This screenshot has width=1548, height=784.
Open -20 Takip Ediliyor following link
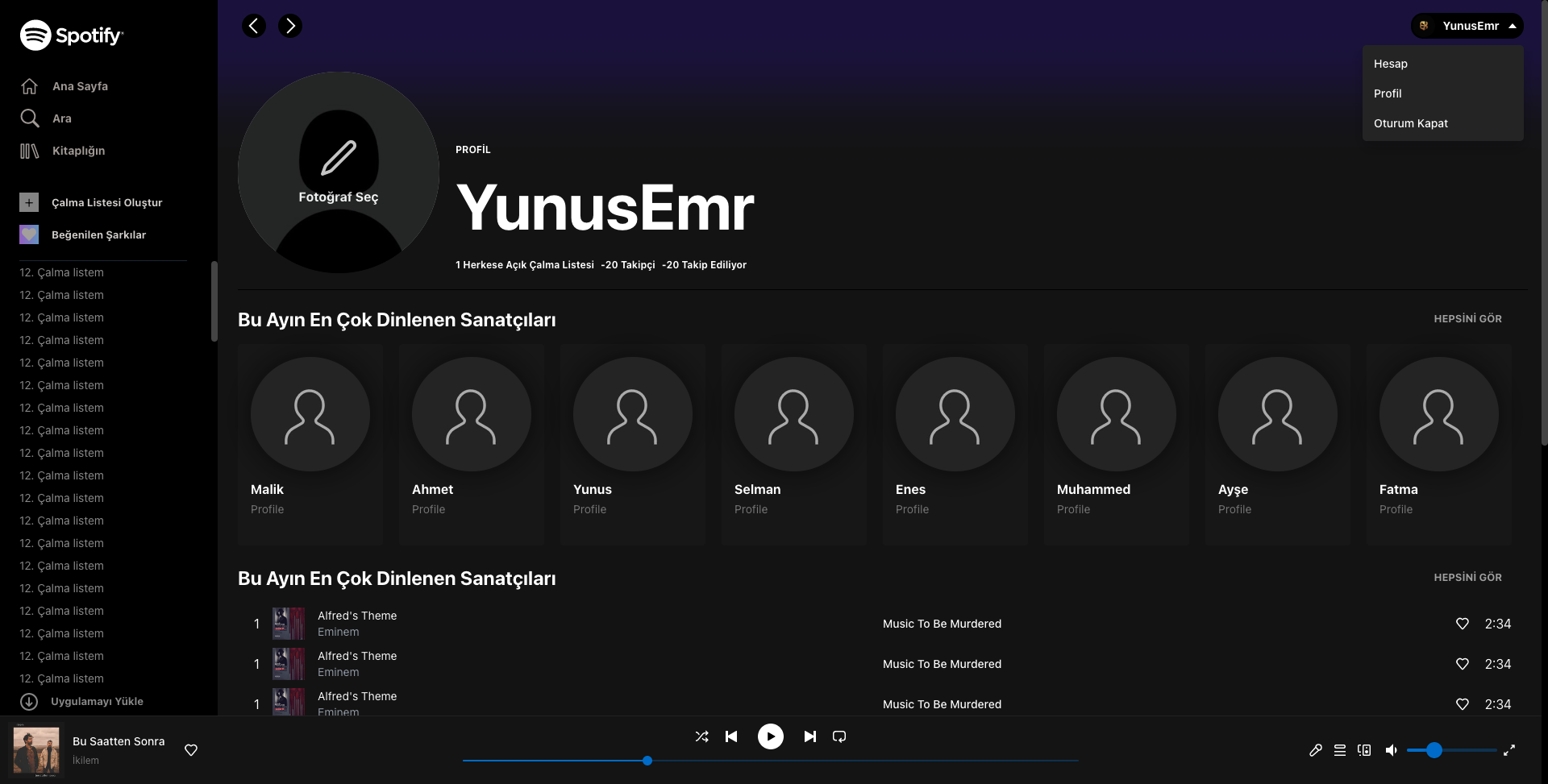coord(705,265)
